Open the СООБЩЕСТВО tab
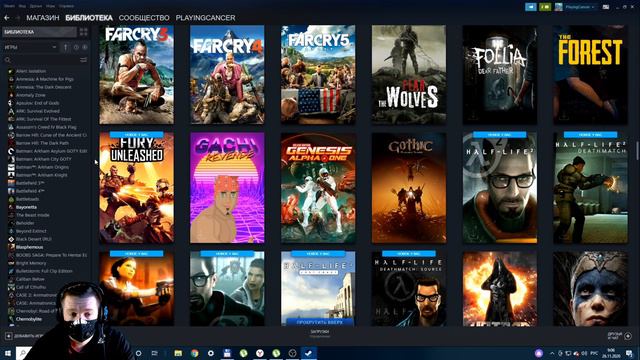The image size is (640, 360). (x=144, y=18)
